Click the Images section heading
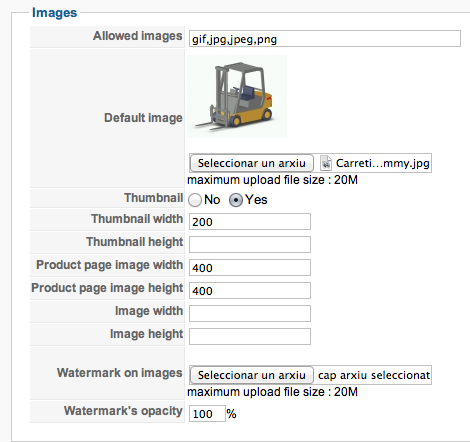 [54, 13]
